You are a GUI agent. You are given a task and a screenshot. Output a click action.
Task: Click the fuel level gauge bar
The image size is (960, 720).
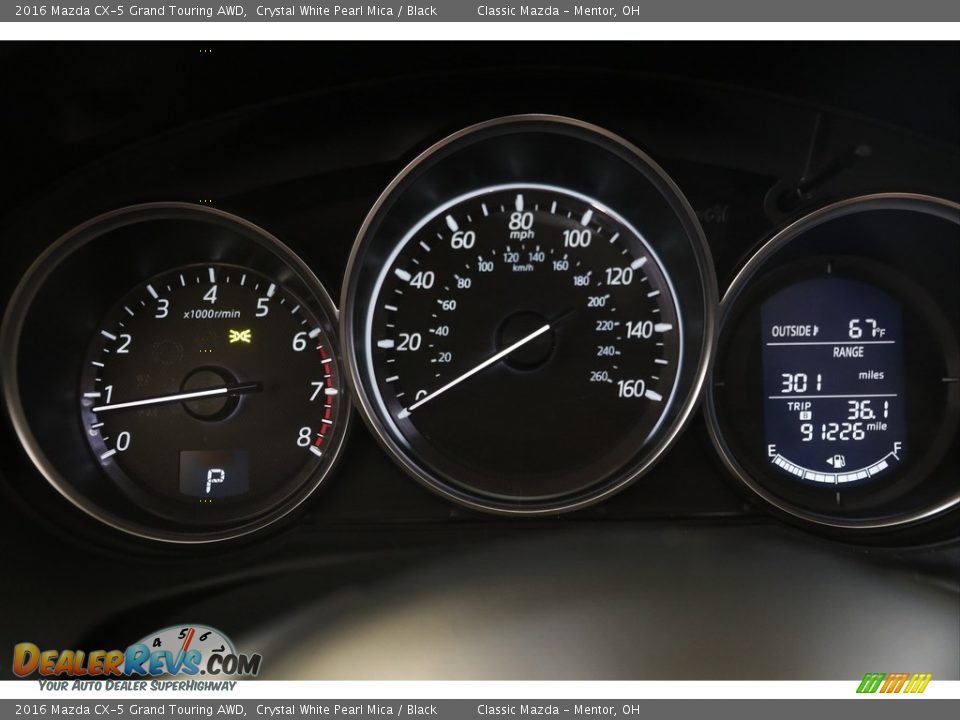coord(833,472)
